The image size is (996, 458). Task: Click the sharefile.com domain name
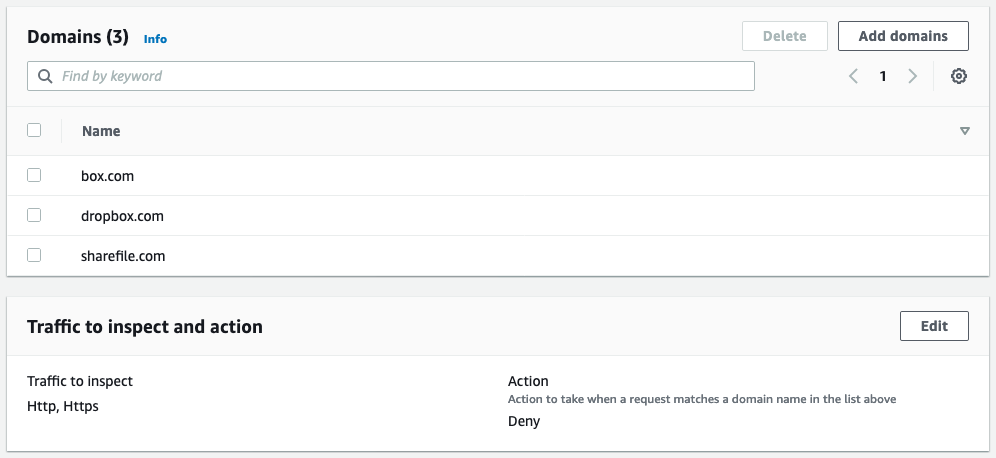coord(123,256)
